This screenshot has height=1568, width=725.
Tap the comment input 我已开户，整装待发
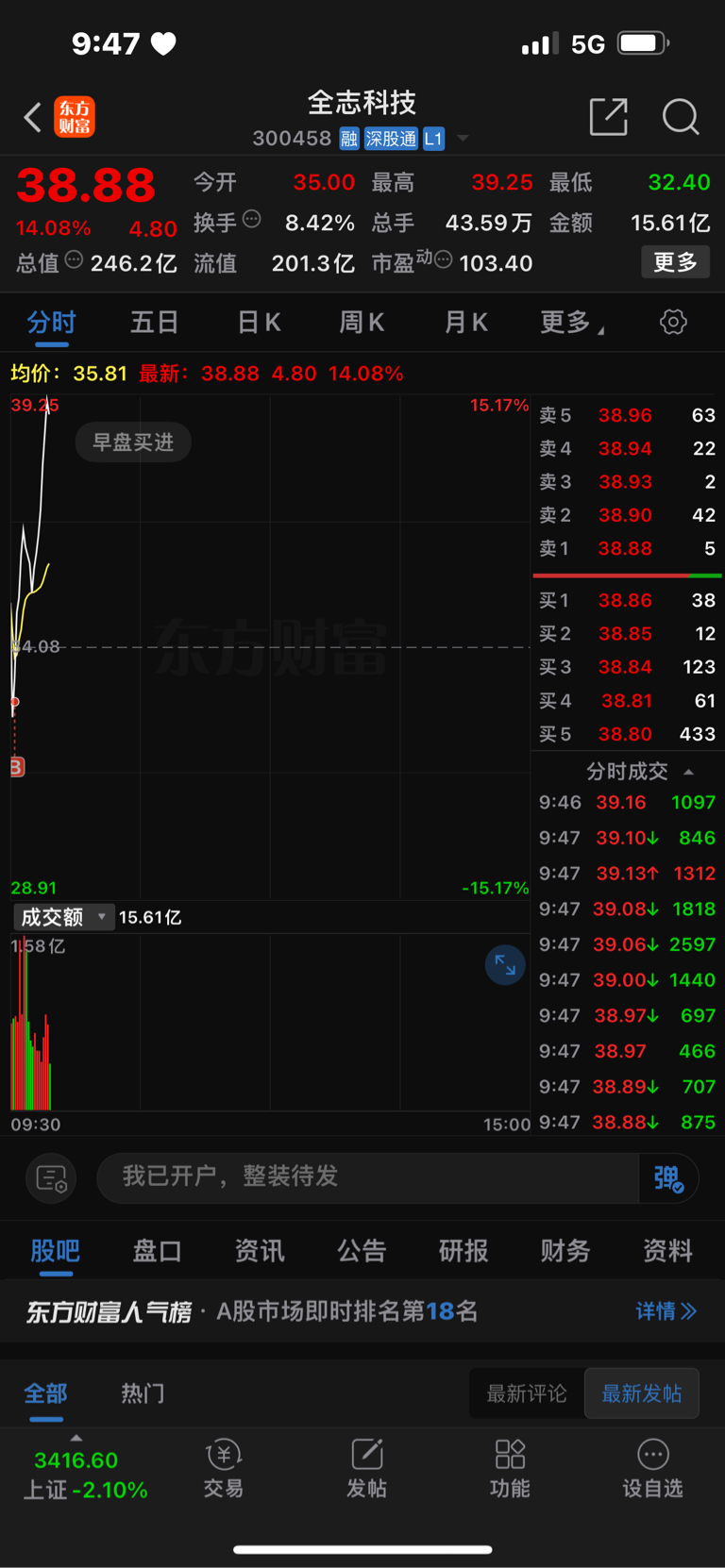[x=368, y=1177]
